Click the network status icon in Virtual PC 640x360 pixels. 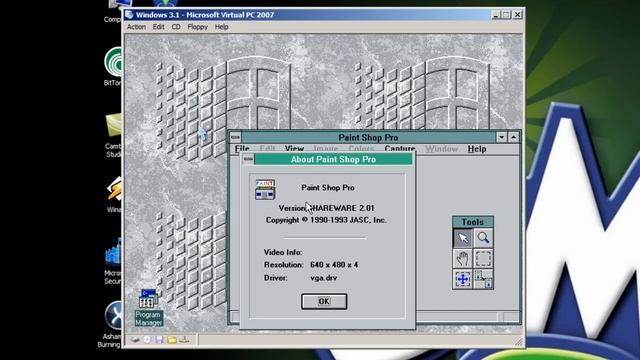tap(184, 340)
